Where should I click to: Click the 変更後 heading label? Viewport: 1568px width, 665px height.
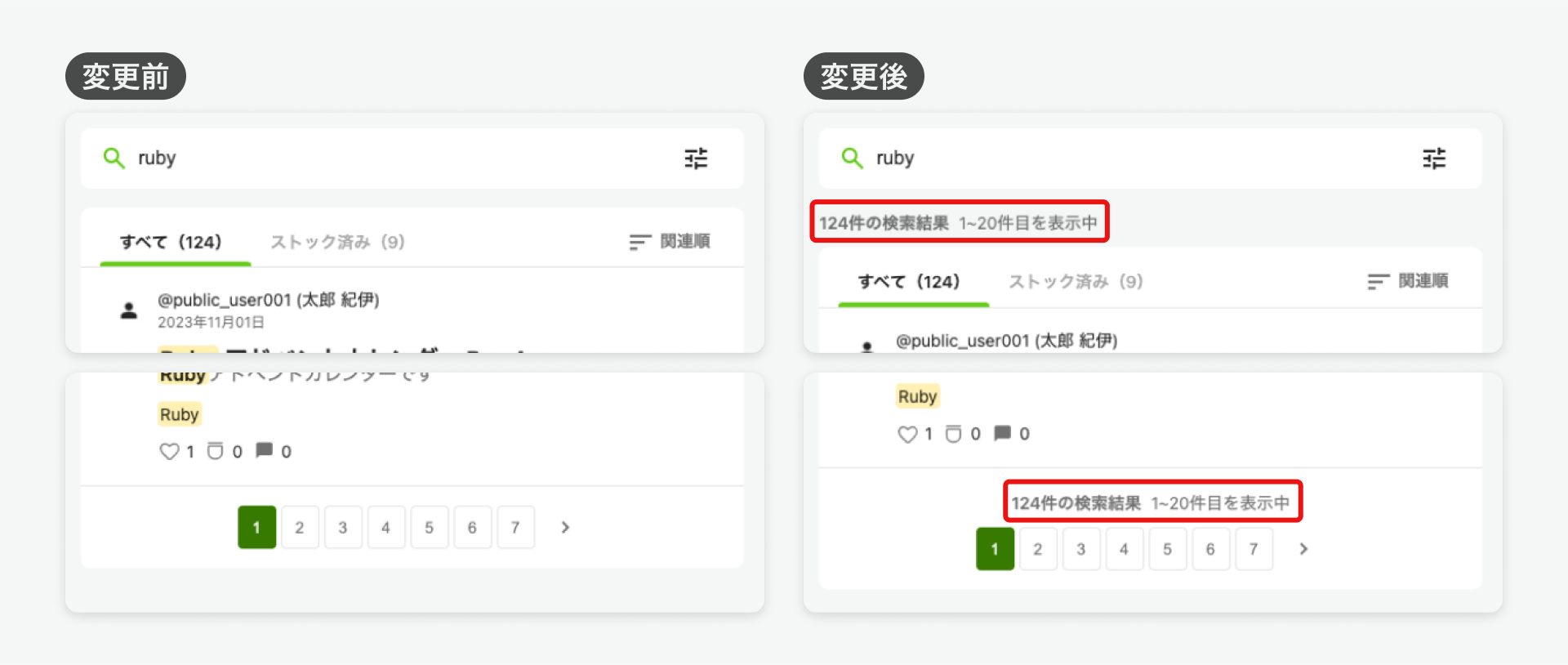tap(864, 76)
